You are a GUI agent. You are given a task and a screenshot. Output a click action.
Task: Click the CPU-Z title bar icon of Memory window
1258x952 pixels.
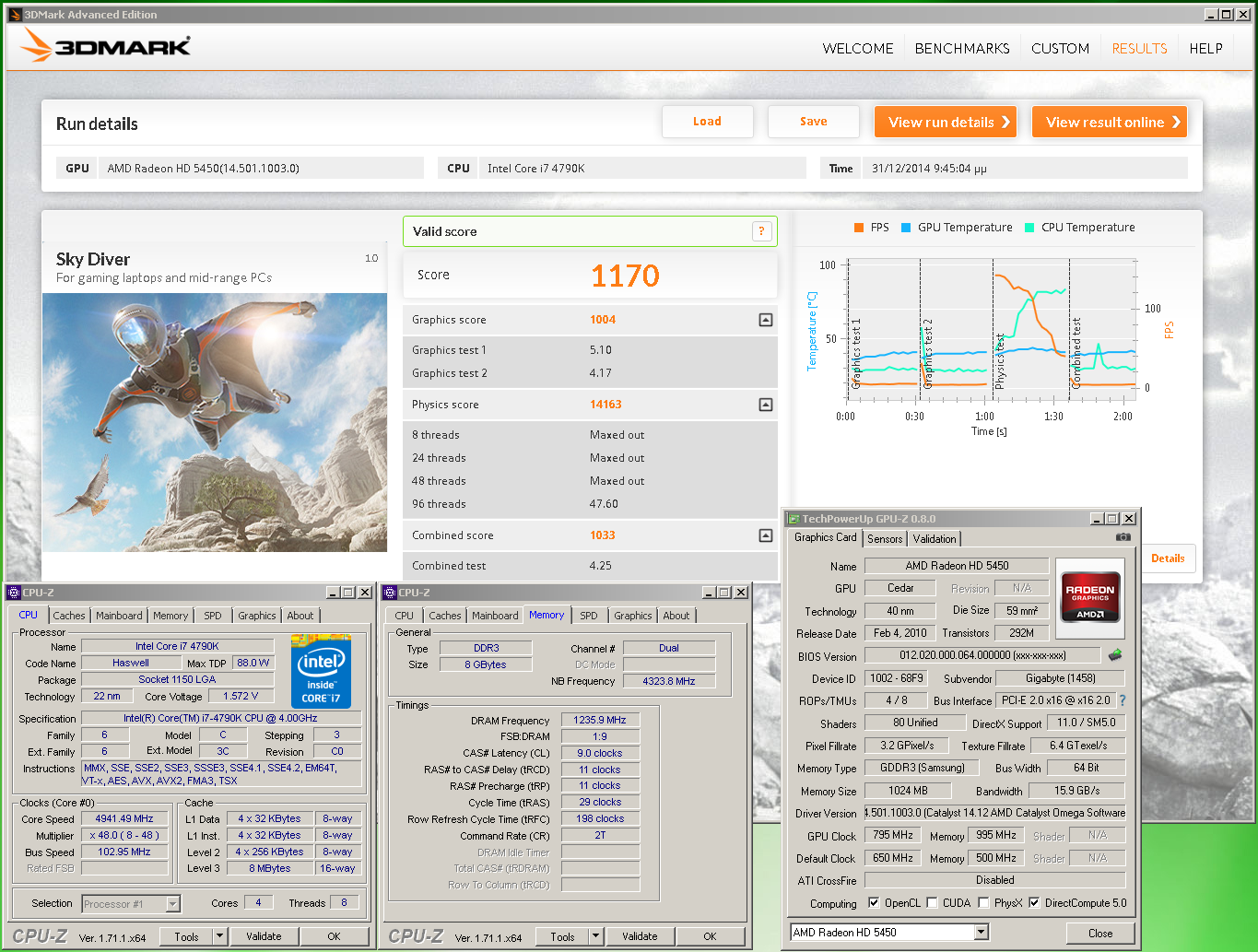pos(390,593)
